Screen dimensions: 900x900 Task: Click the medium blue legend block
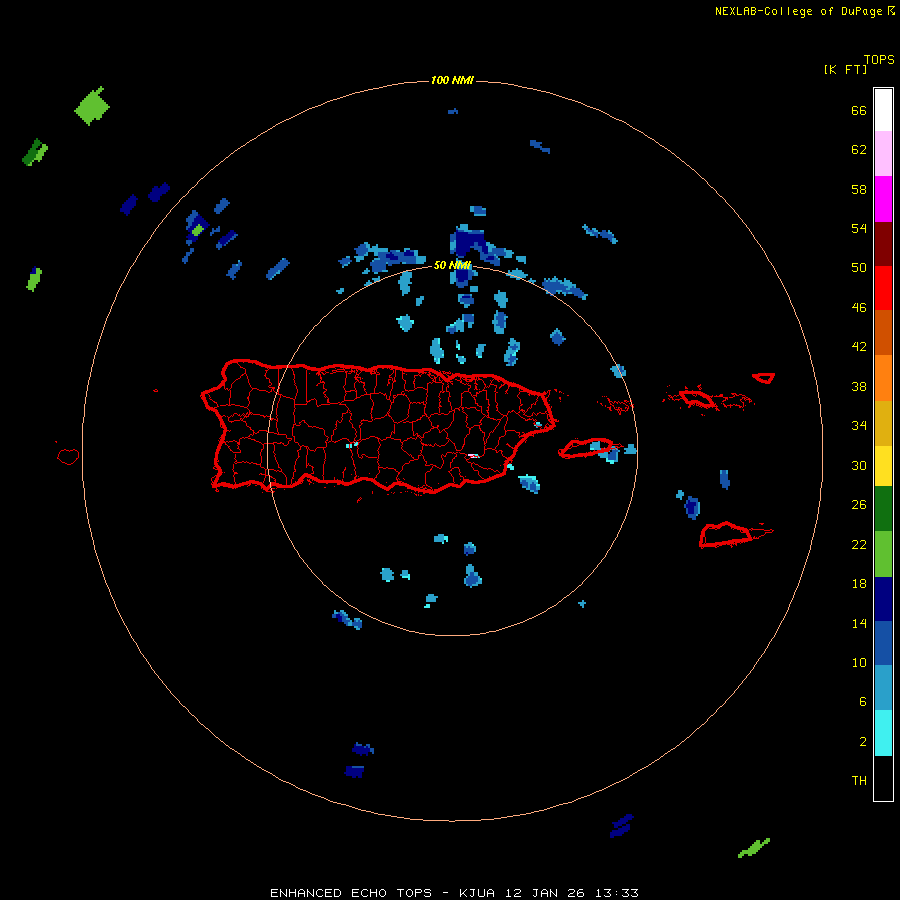883,643
